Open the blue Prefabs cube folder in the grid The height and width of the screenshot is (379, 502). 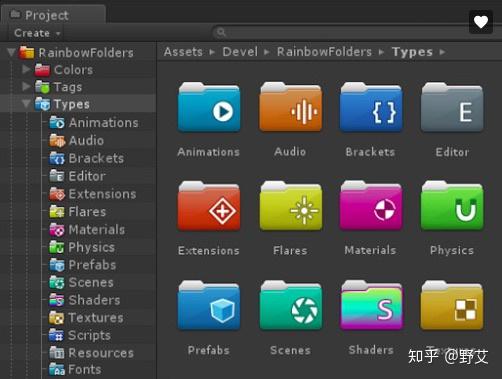point(209,305)
